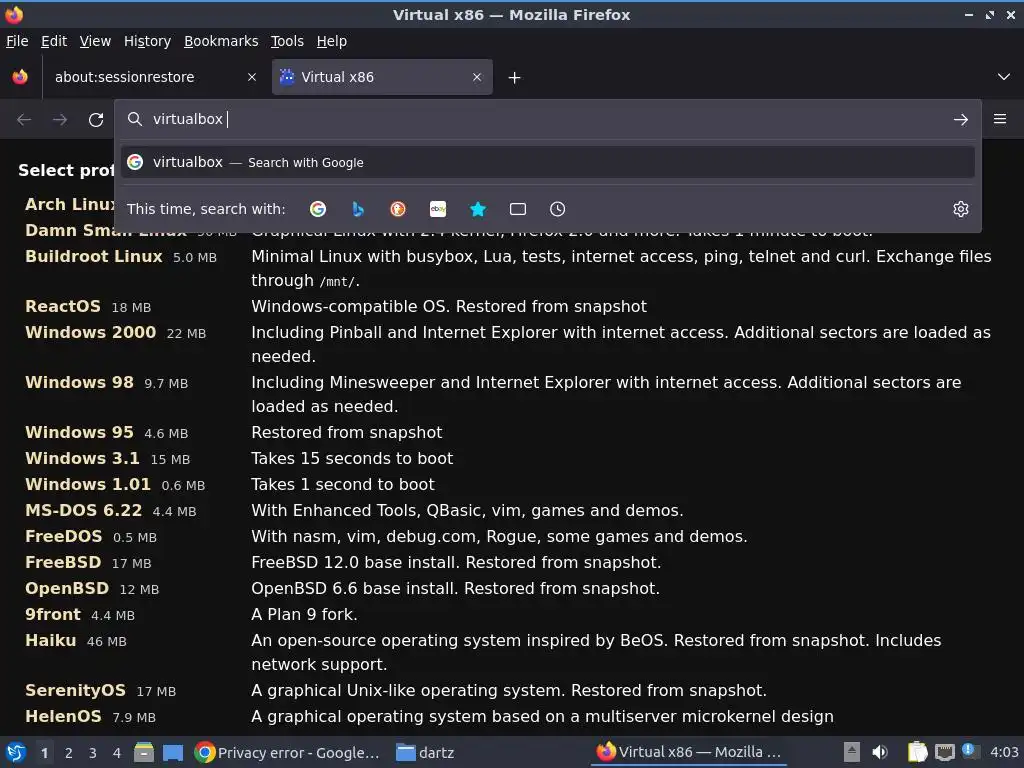This screenshot has height=768, width=1024.
Task: Switch to the Virtual x86 tab
Action: 382,77
